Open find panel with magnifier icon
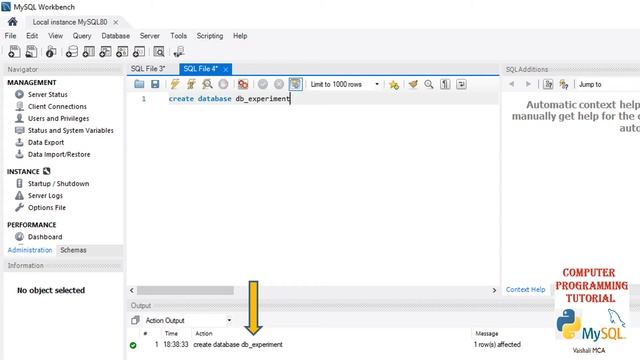This screenshot has height=360, width=640. [429, 84]
